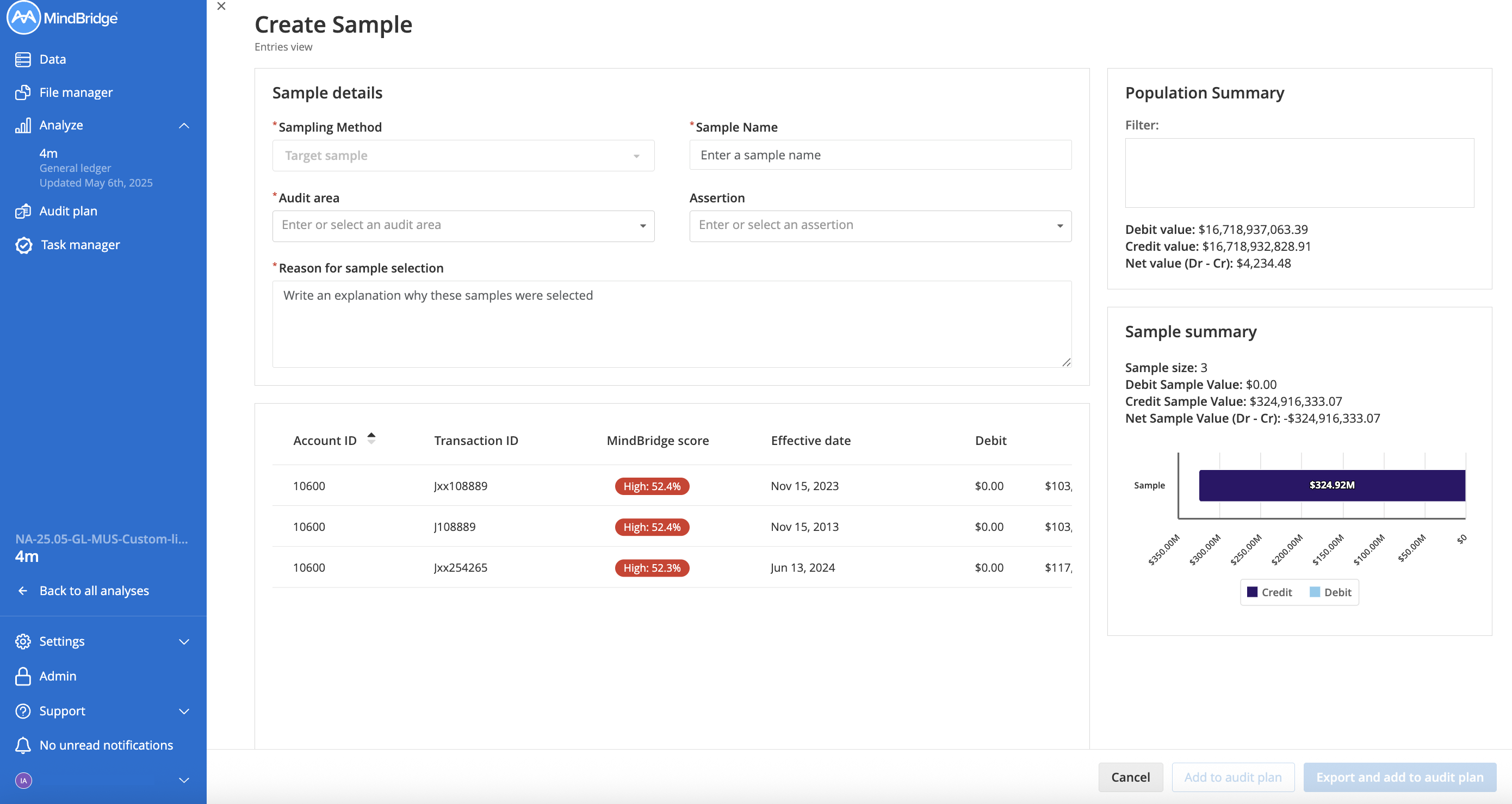Select the File manager icon

click(23, 92)
